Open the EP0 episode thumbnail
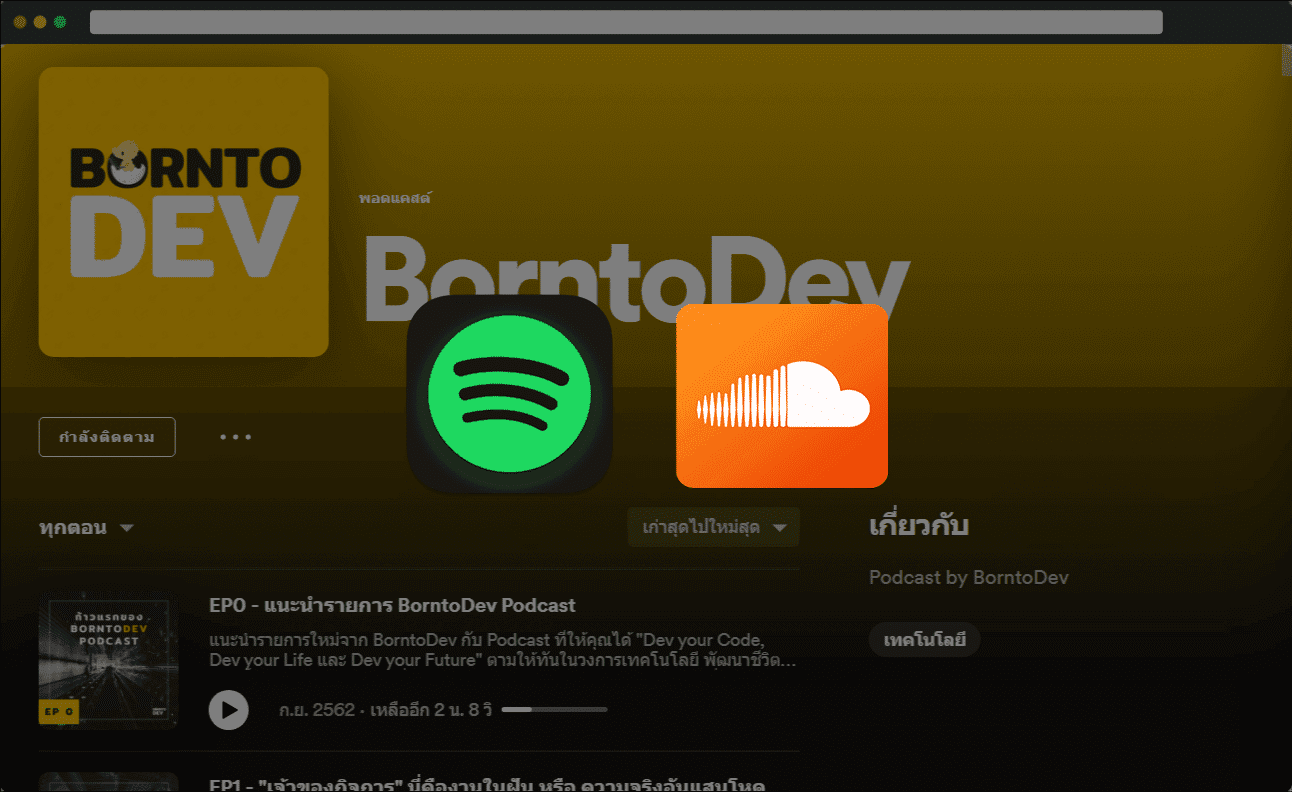 (x=109, y=660)
